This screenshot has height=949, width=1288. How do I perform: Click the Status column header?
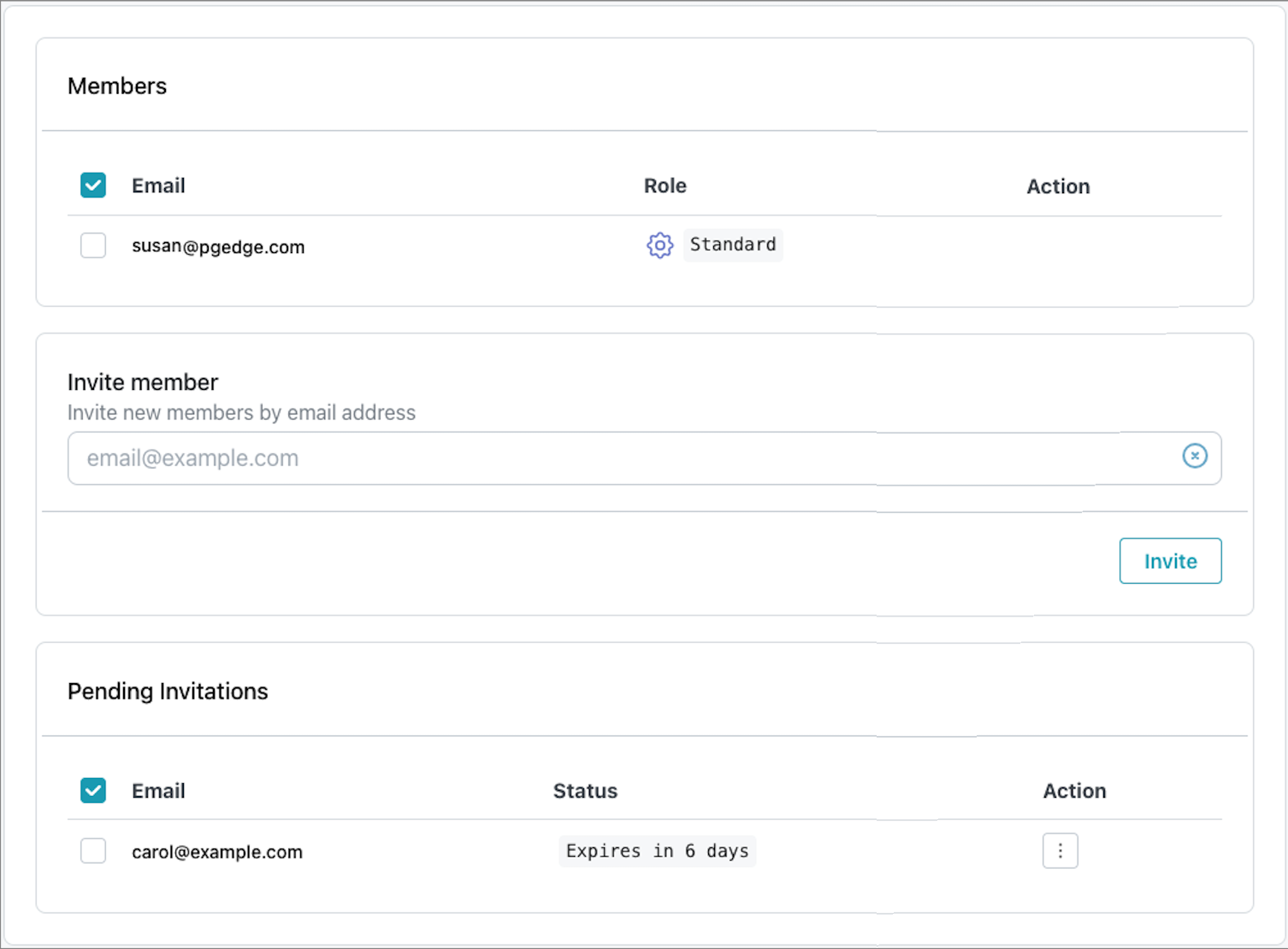(585, 791)
